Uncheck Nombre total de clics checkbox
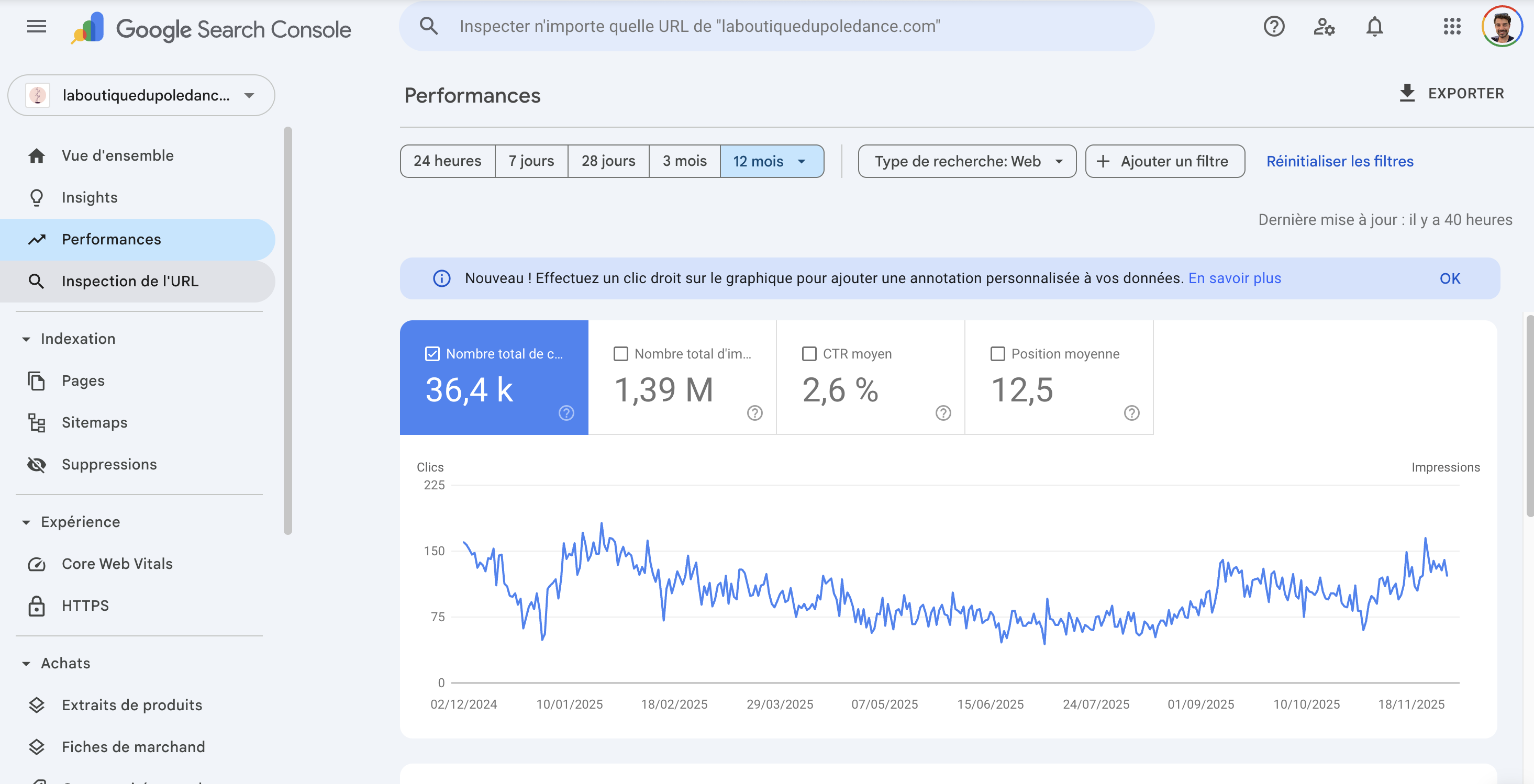This screenshot has width=1534, height=784. pos(432,354)
